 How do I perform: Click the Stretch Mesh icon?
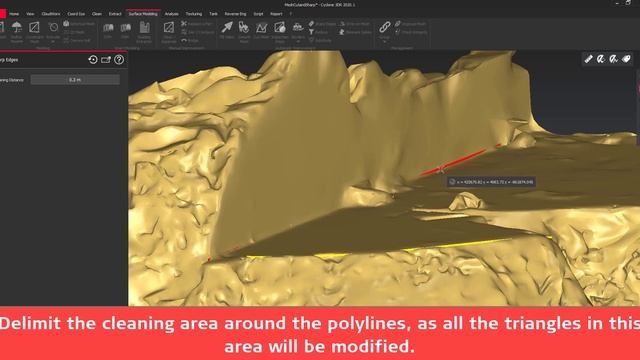[280, 27]
